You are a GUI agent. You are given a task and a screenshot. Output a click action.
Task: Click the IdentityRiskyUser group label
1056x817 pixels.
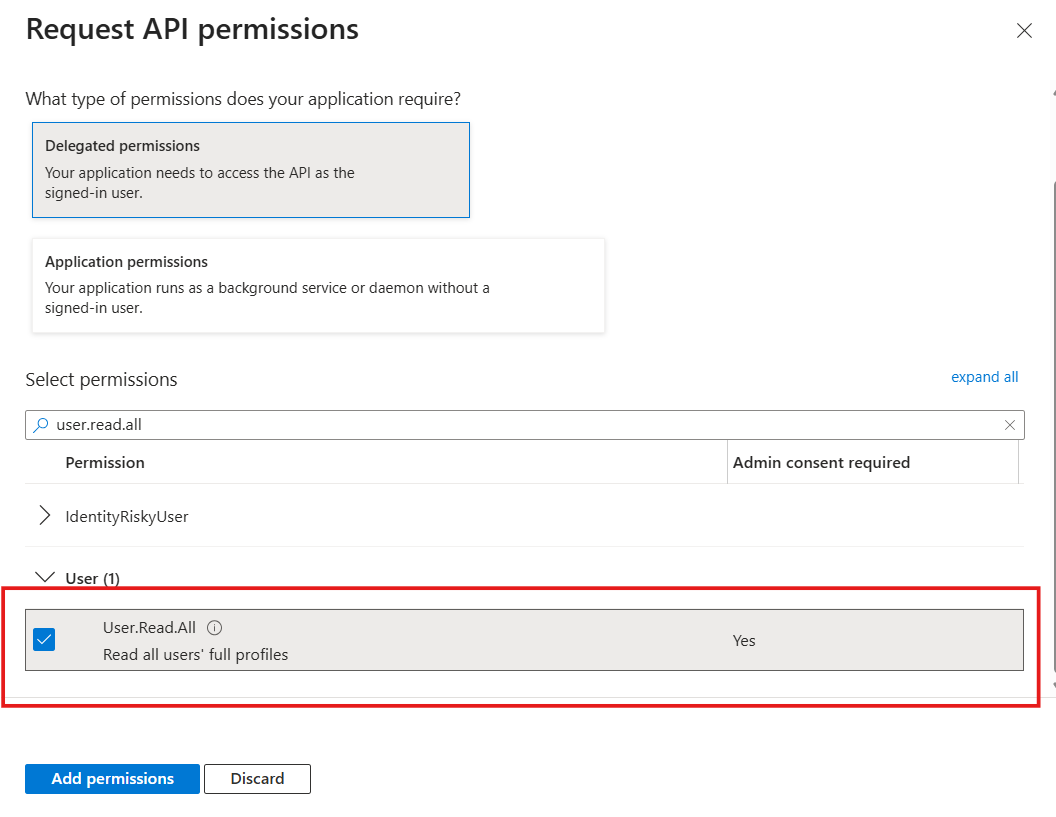127,517
